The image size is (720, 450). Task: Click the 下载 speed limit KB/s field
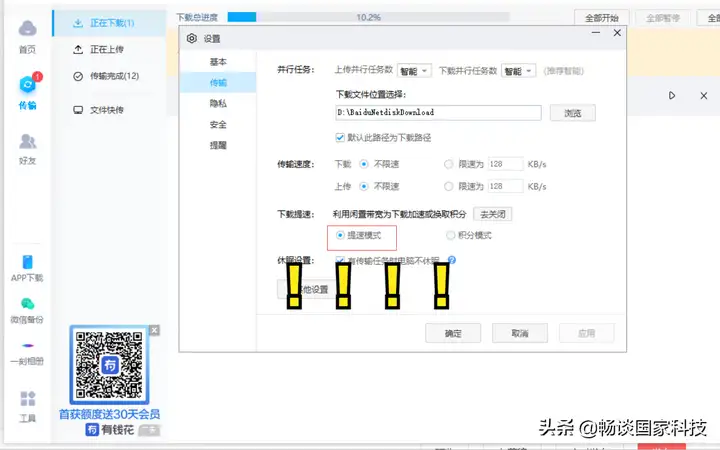point(506,164)
